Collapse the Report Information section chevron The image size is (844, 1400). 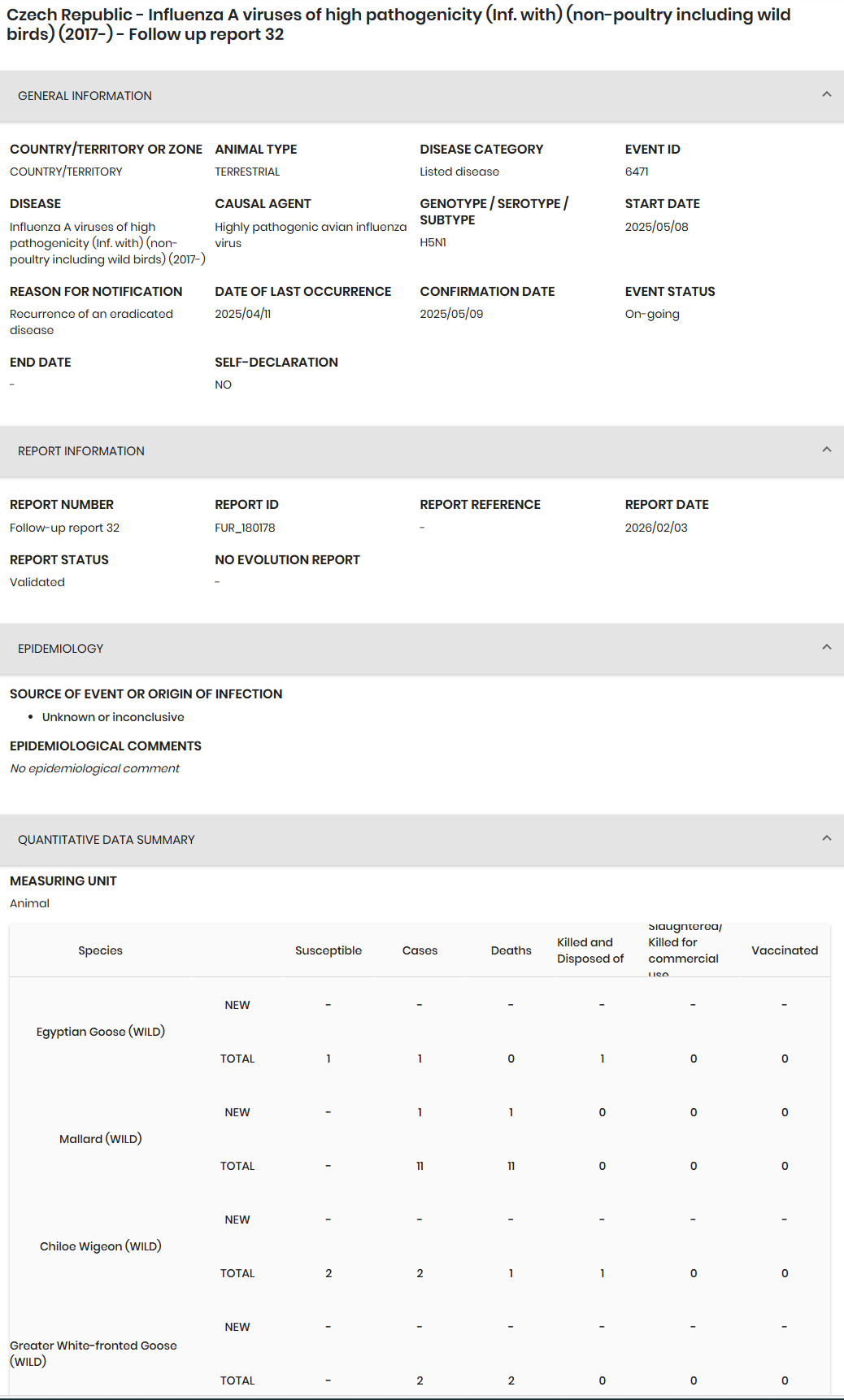click(826, 450)
